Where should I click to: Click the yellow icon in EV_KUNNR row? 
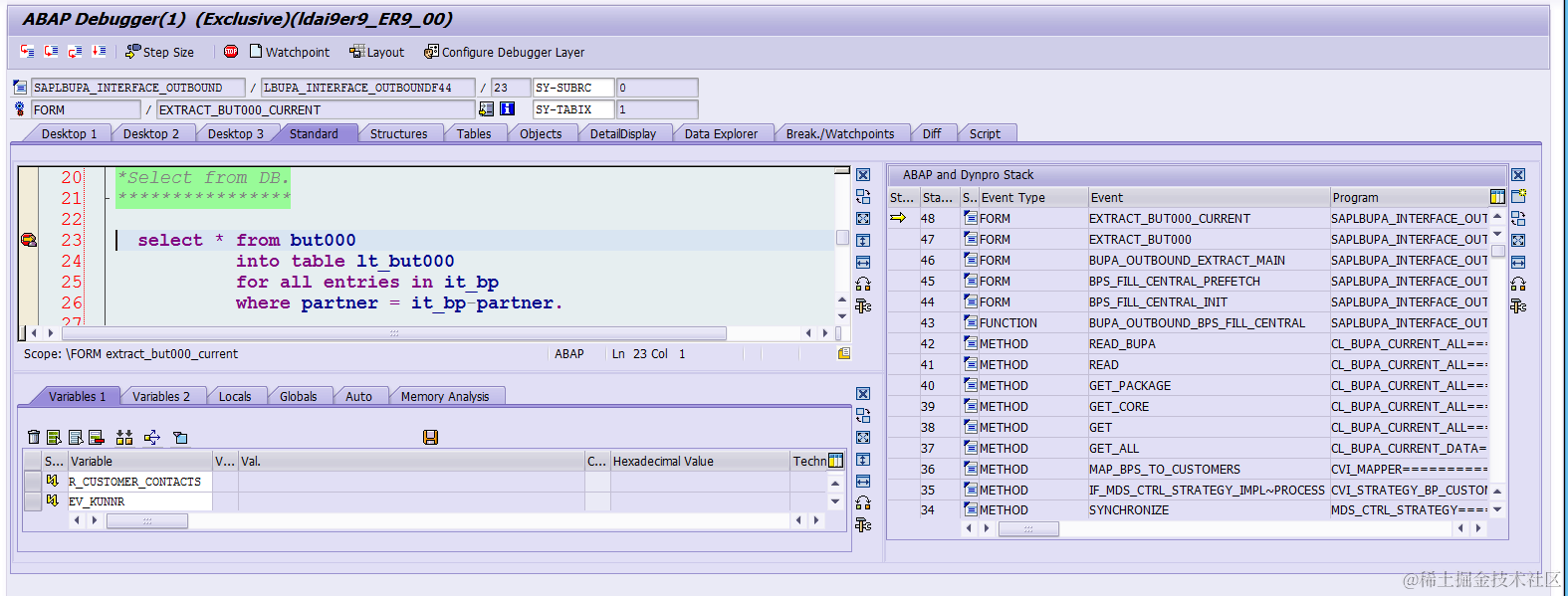click(53, 500)
